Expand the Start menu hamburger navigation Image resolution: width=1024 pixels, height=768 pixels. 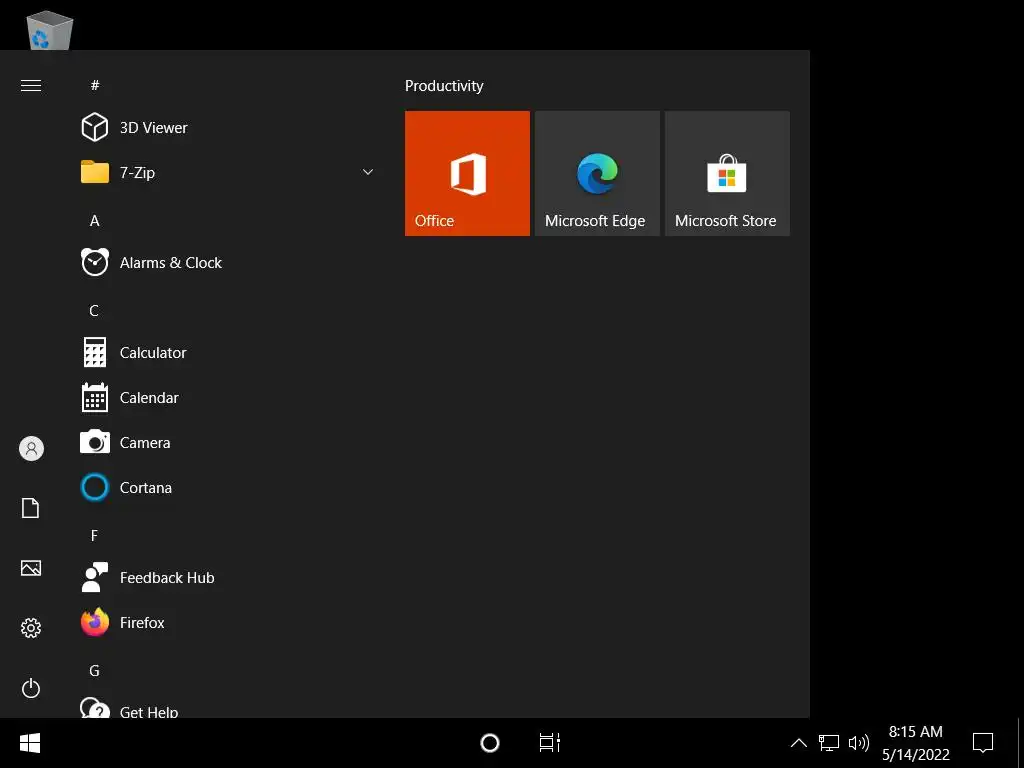pos(31,86)
